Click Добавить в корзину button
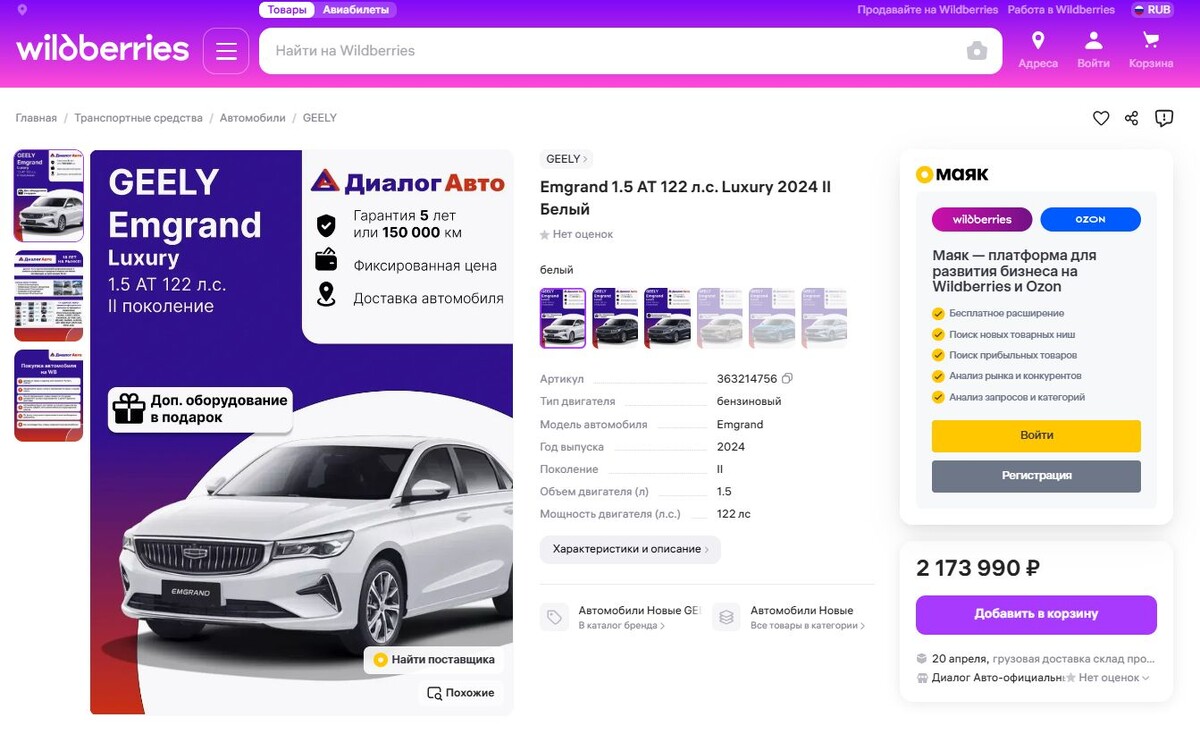 [x=1036, y=614]
